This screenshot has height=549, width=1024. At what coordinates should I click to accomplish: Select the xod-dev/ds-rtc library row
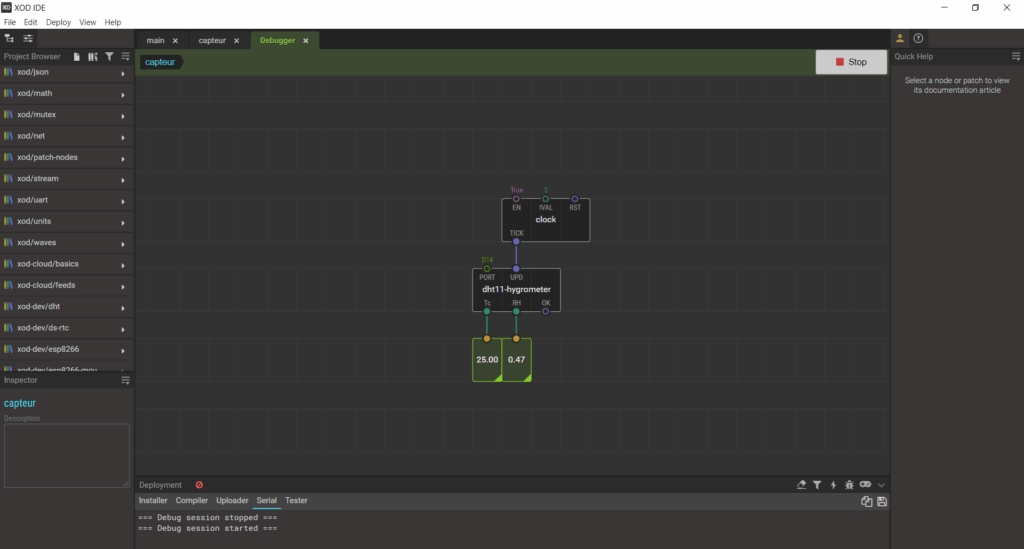pos(67,328)
